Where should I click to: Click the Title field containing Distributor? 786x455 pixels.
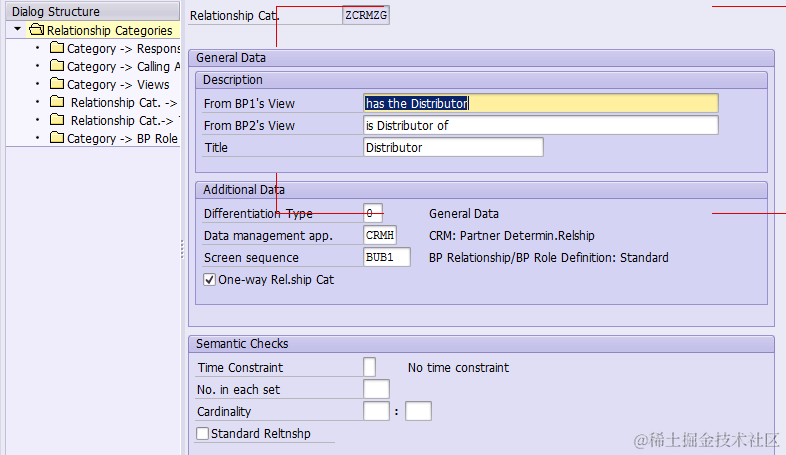tap(453, 147)
